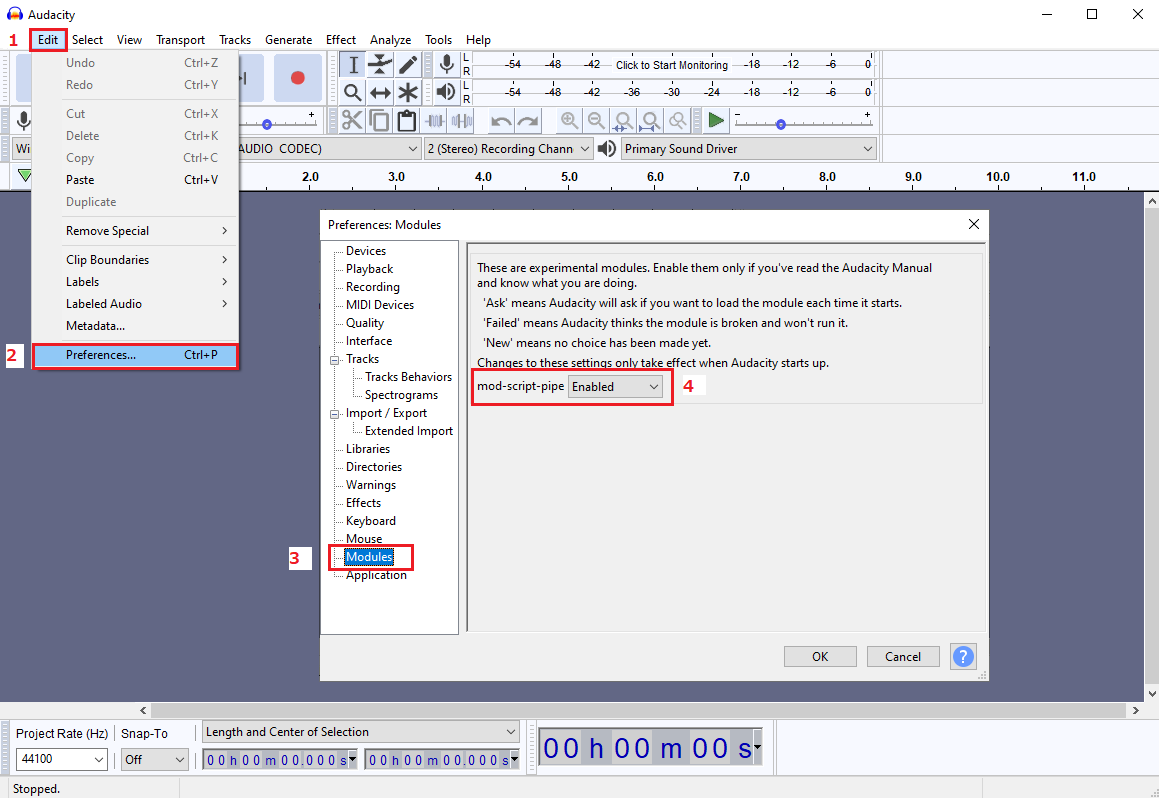Click the microphone icon beside recording slider
This screenshot has height=798, width=1159.
tap(24, 120)
